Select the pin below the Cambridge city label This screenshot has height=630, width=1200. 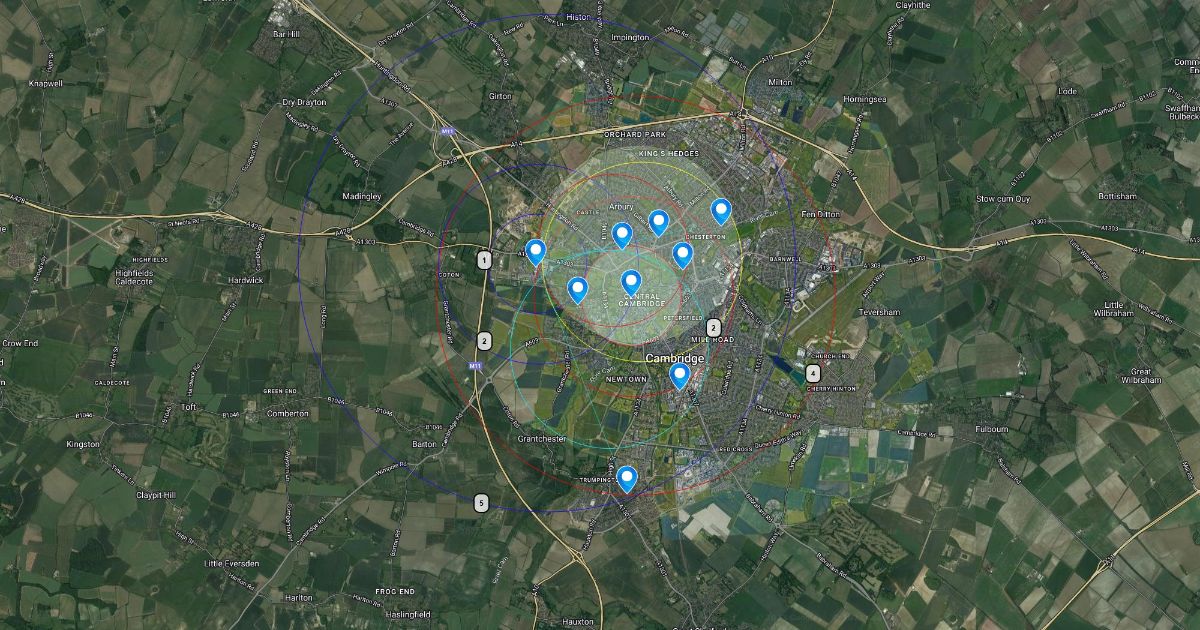680,376
